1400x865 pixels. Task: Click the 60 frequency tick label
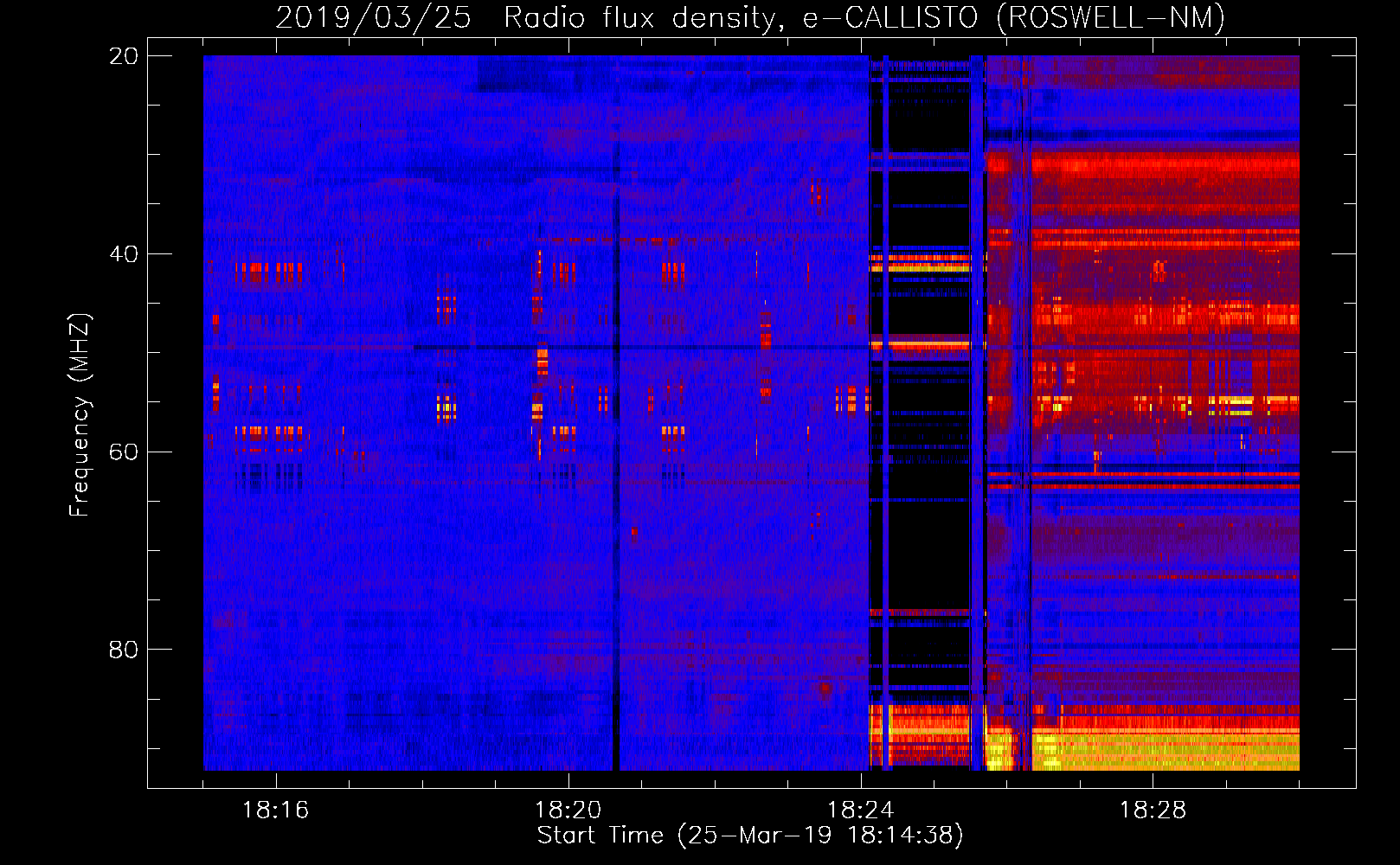tap(124, 452)
